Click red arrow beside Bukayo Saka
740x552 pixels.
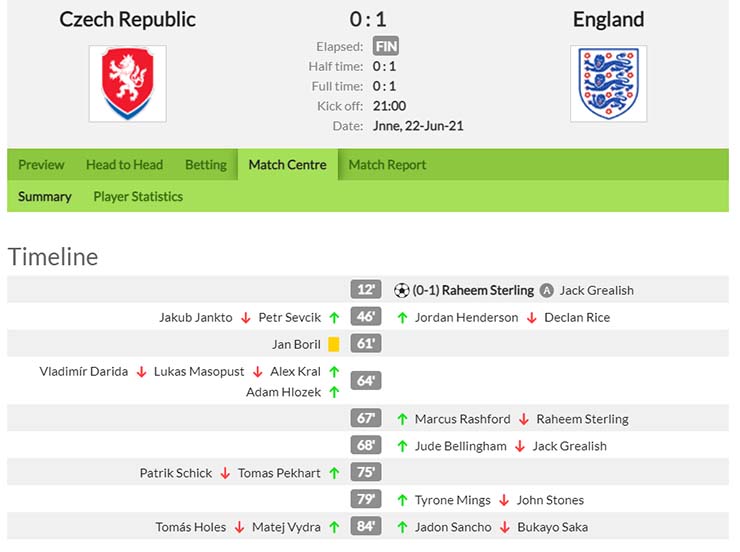[505, 527]
